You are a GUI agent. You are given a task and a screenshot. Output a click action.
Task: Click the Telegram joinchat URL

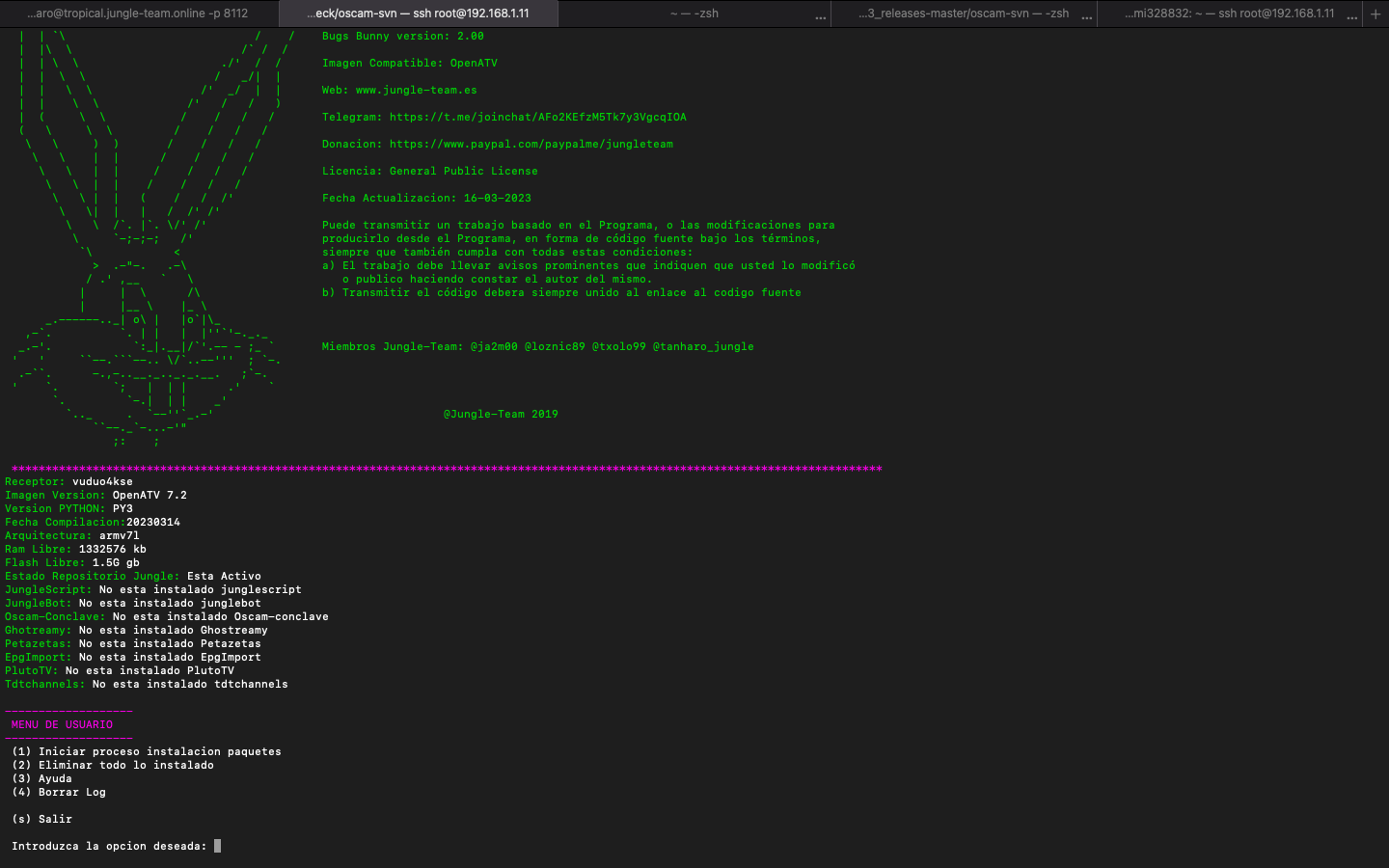pos(537,117)
